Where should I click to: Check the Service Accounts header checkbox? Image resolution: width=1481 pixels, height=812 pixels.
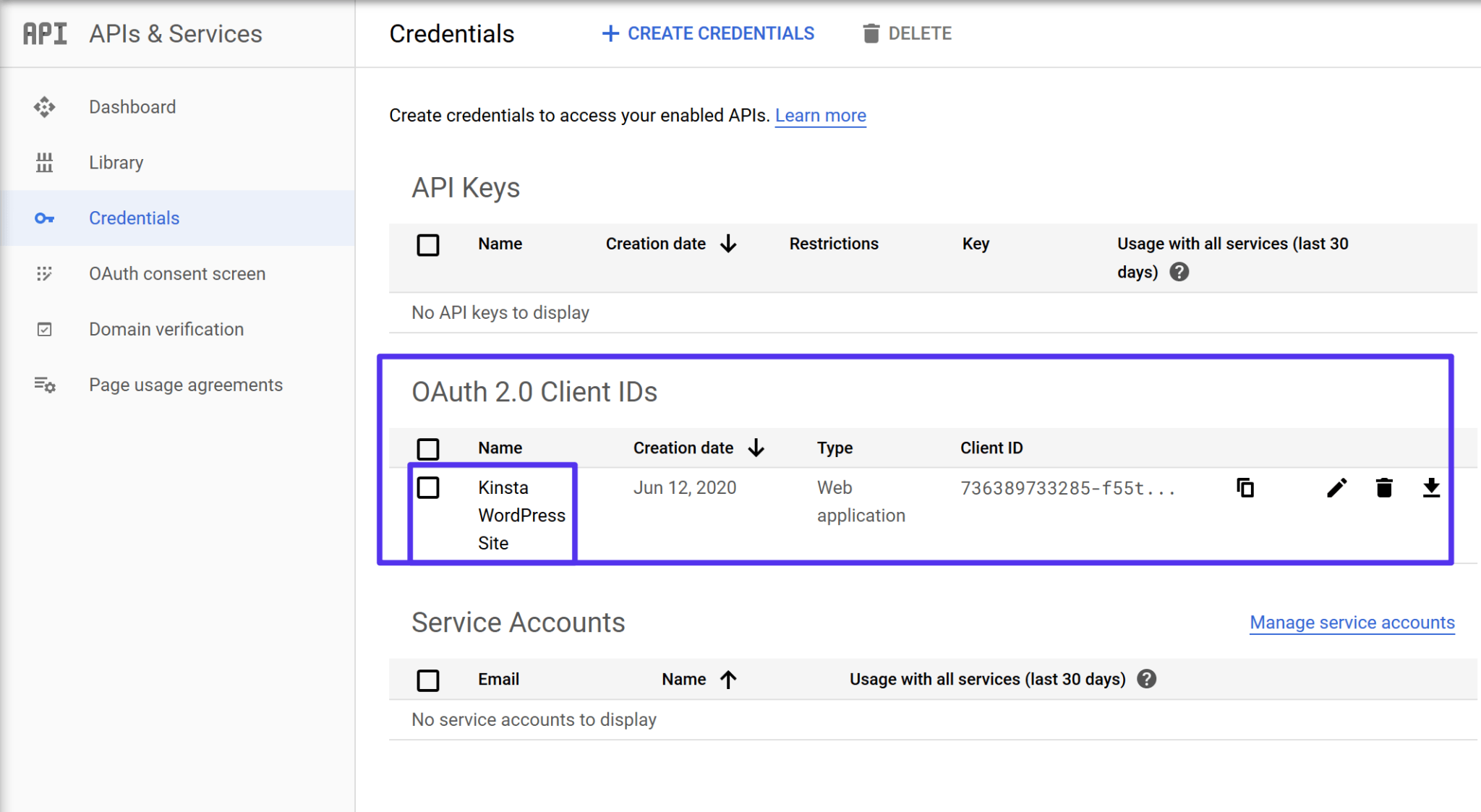[428, 680]
